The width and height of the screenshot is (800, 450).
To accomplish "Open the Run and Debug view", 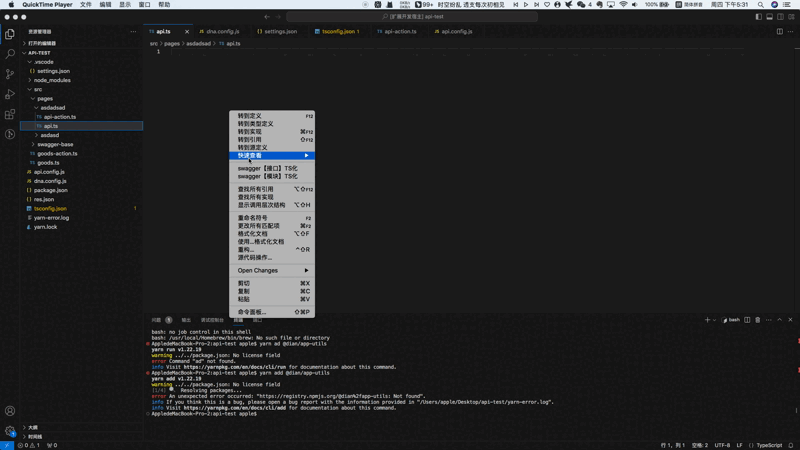I will tap(10, 94).
